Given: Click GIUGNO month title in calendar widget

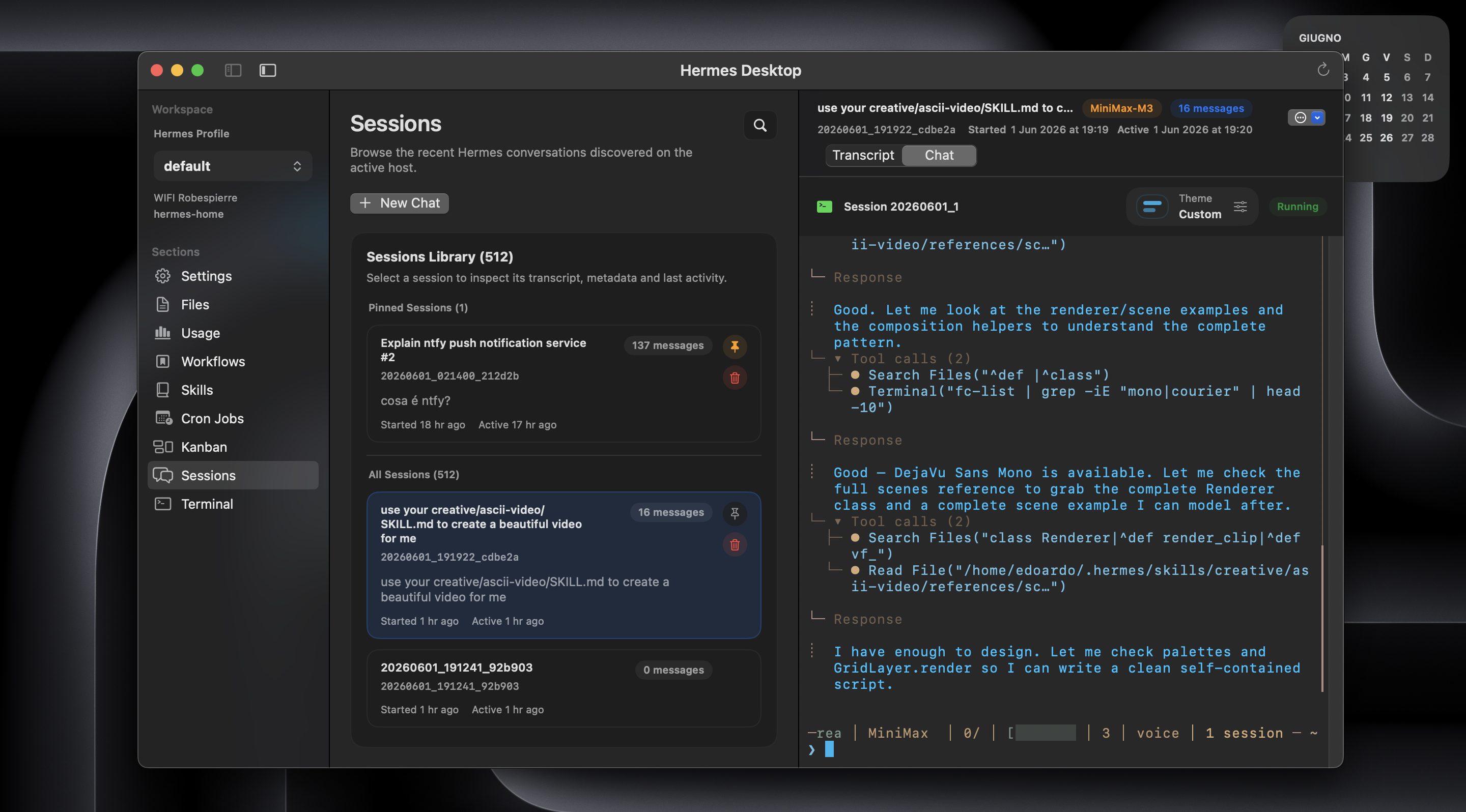Looking at the screenshot, I should point(1320,38).
